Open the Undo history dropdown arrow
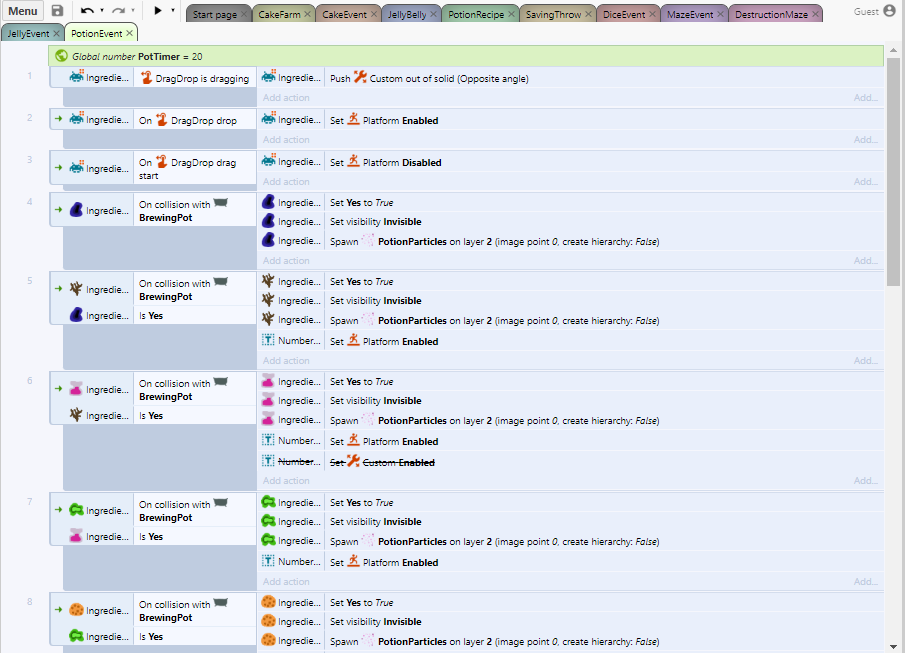Viewport: 905px width, 653px height. (x=102, y=11)
